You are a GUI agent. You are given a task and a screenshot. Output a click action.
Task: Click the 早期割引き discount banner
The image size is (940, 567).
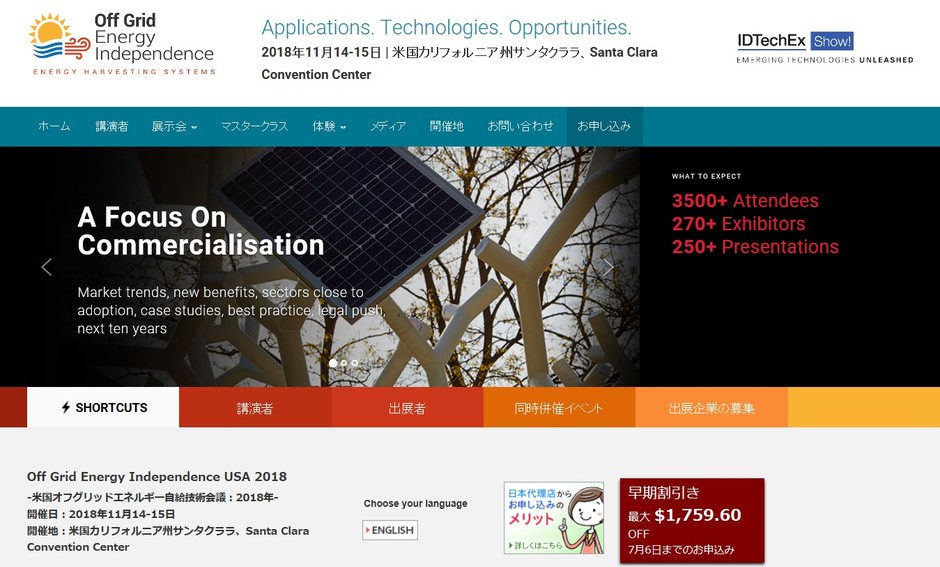(692, 520)
